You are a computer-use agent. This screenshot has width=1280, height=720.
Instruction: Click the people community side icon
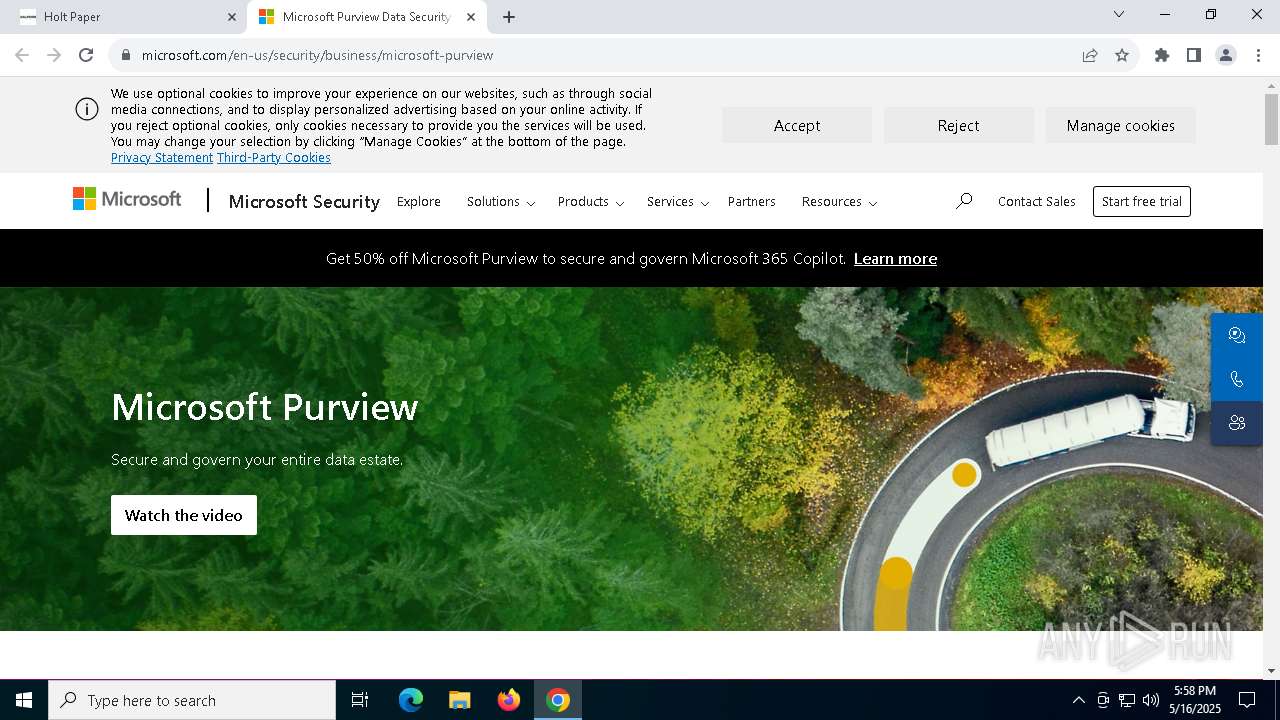tap(1237, 423)
